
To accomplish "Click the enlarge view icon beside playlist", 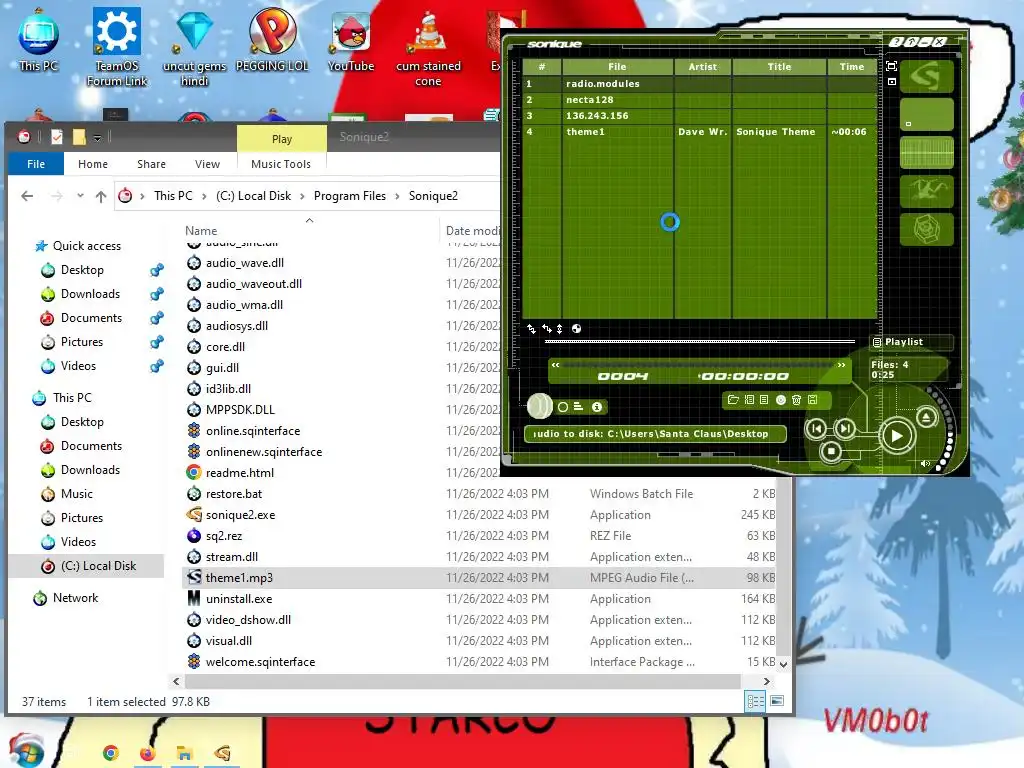I will [891, 66].
